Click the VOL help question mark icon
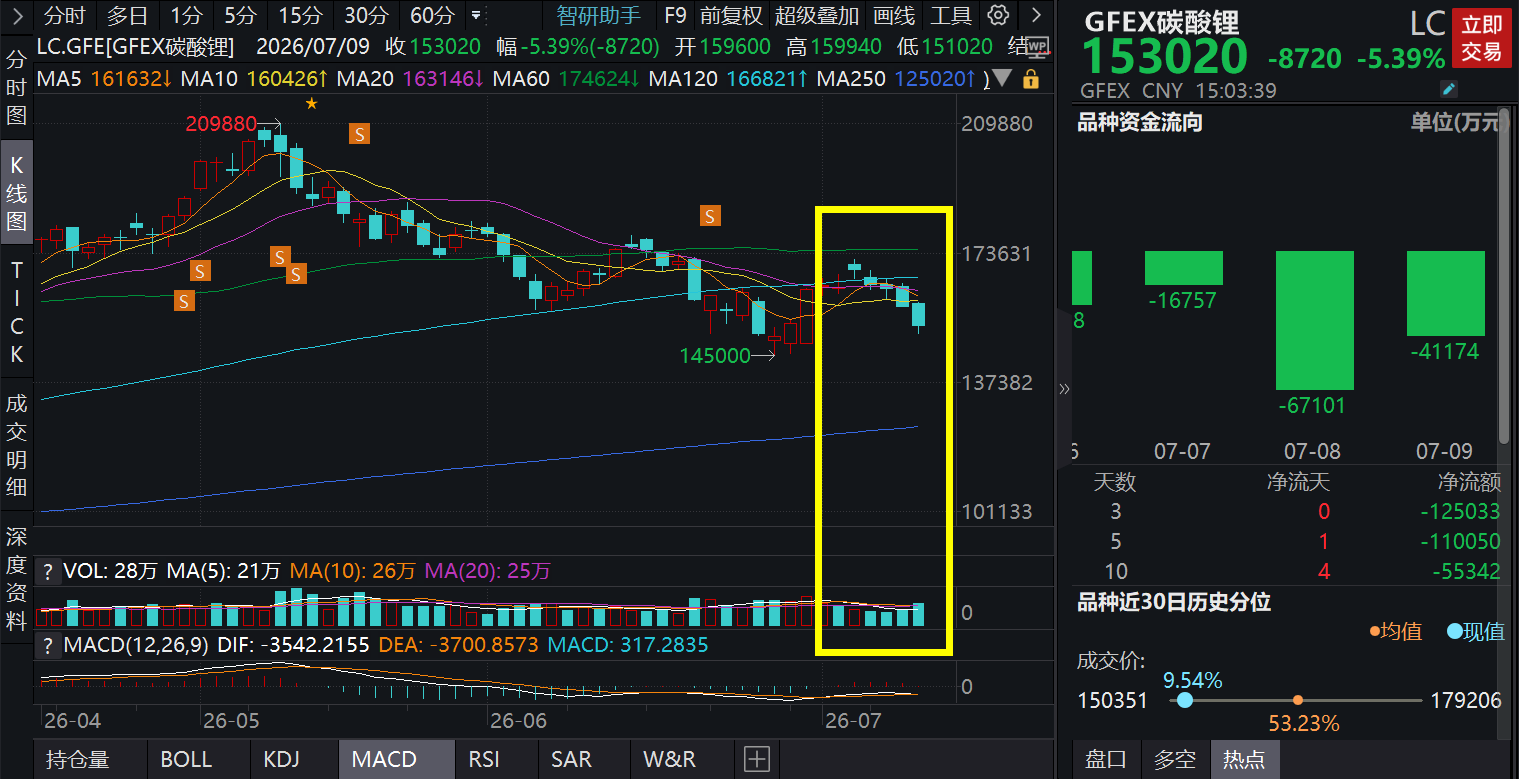 pyautogui.click(x=46, y=572)
